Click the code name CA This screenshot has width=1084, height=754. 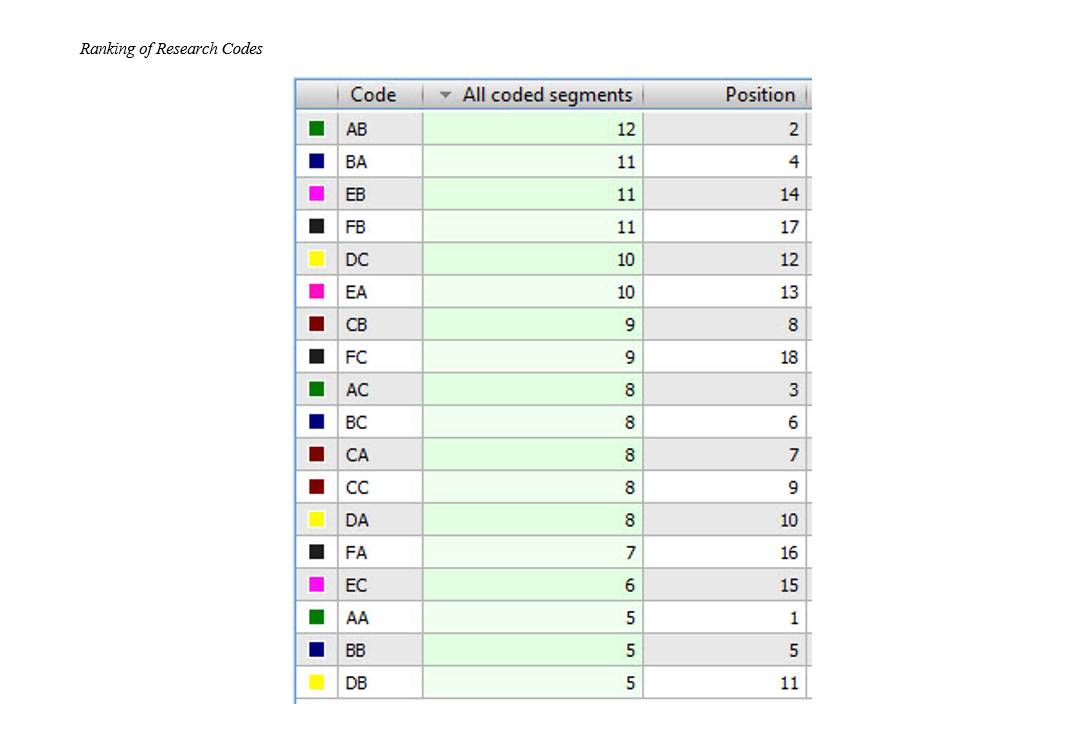click(x=357, y=455)
